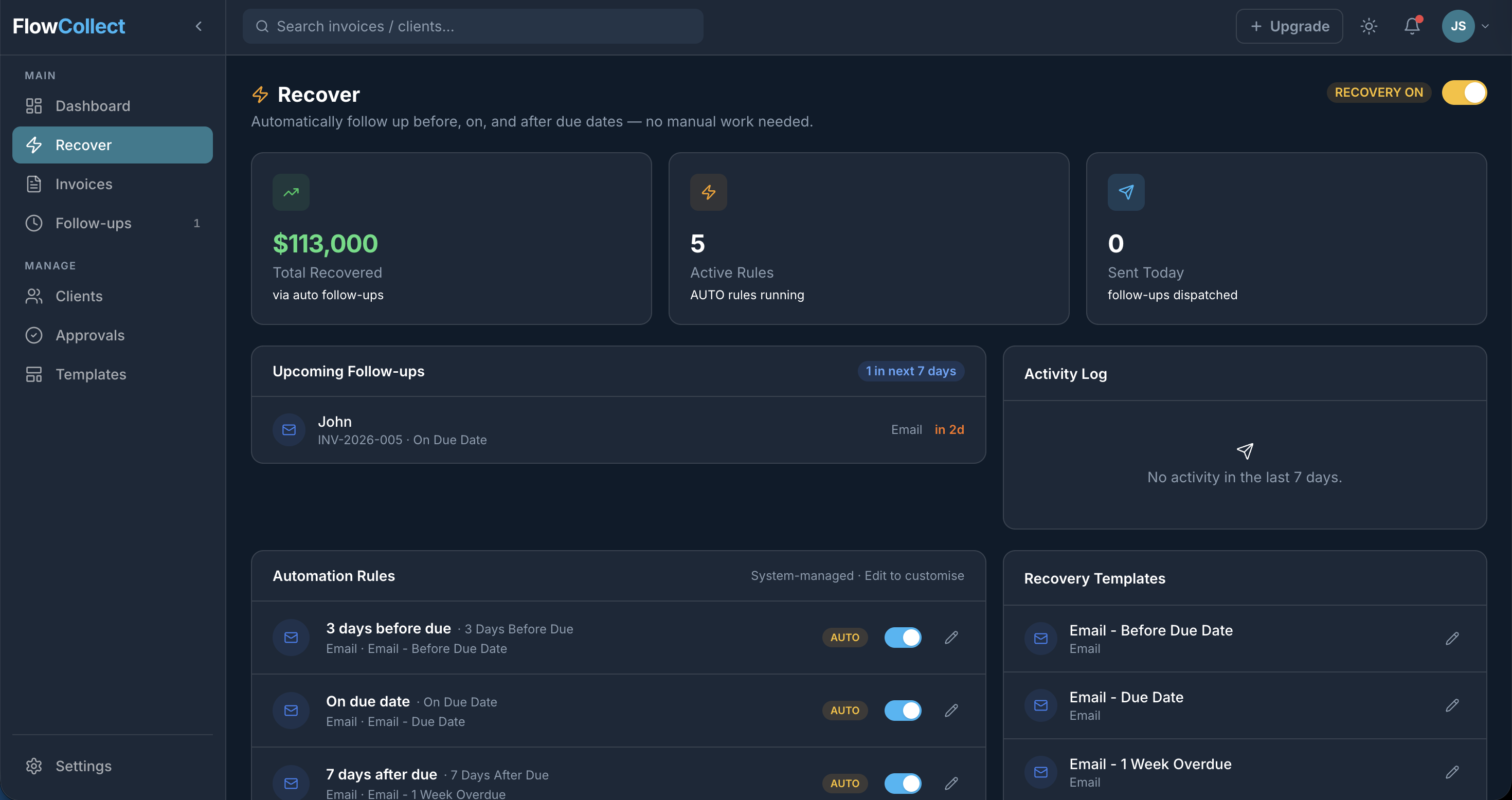Open the Follow-ups section
Image resolution: width=1512 pixels, height=800 pixels.
point(112,223)
